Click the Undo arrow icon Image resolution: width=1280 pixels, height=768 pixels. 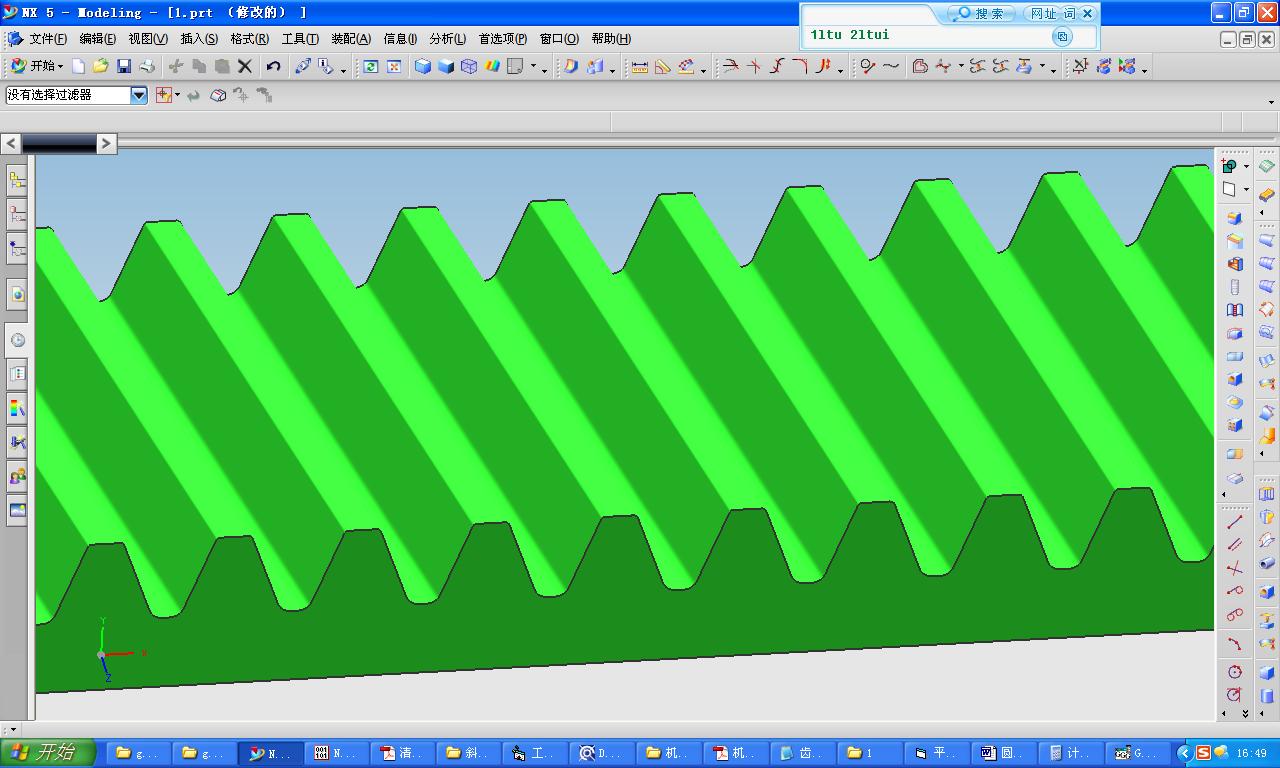click(x=273, y=67)
